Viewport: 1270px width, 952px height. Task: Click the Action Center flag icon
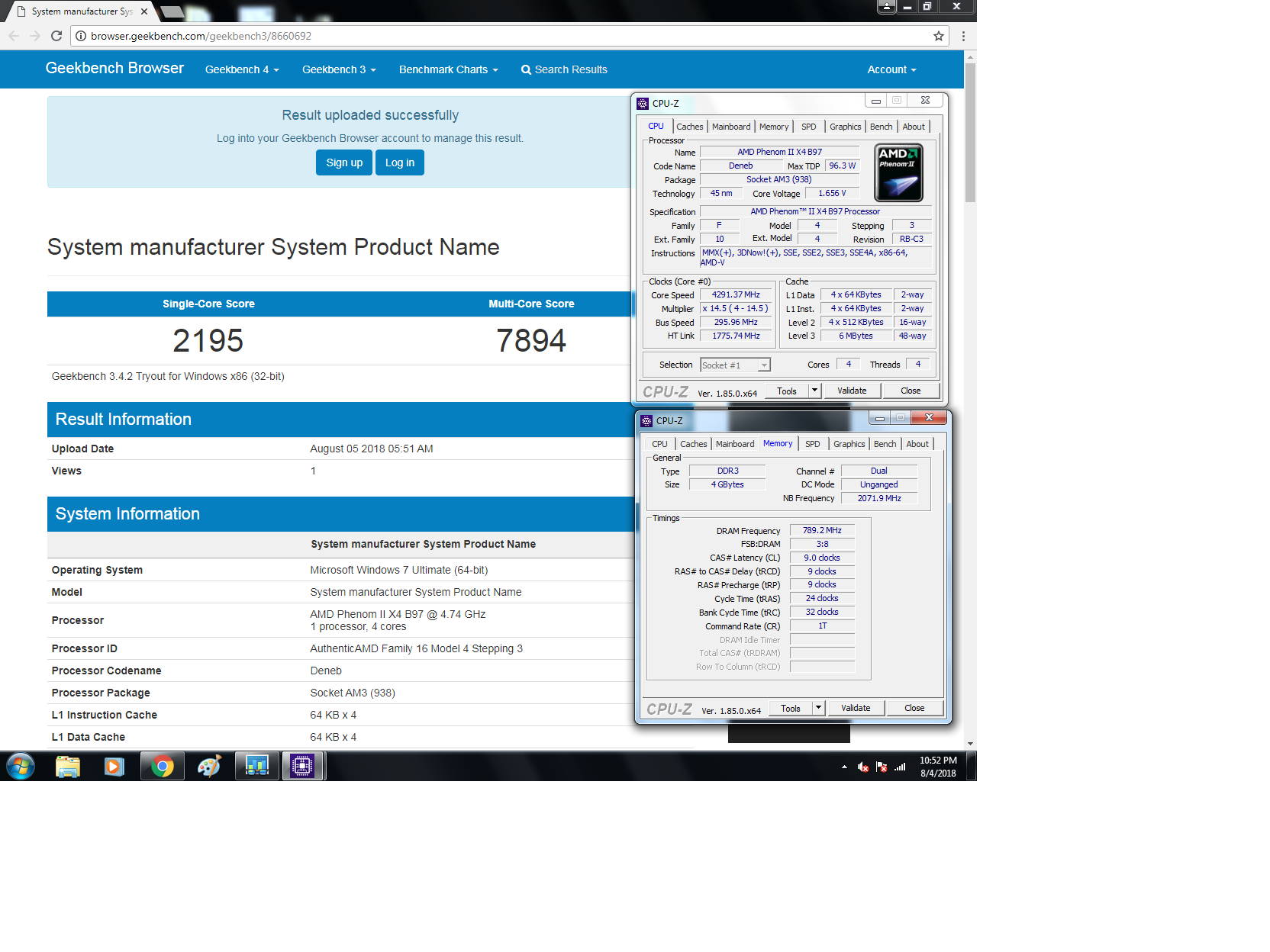(x=882, y=767)
